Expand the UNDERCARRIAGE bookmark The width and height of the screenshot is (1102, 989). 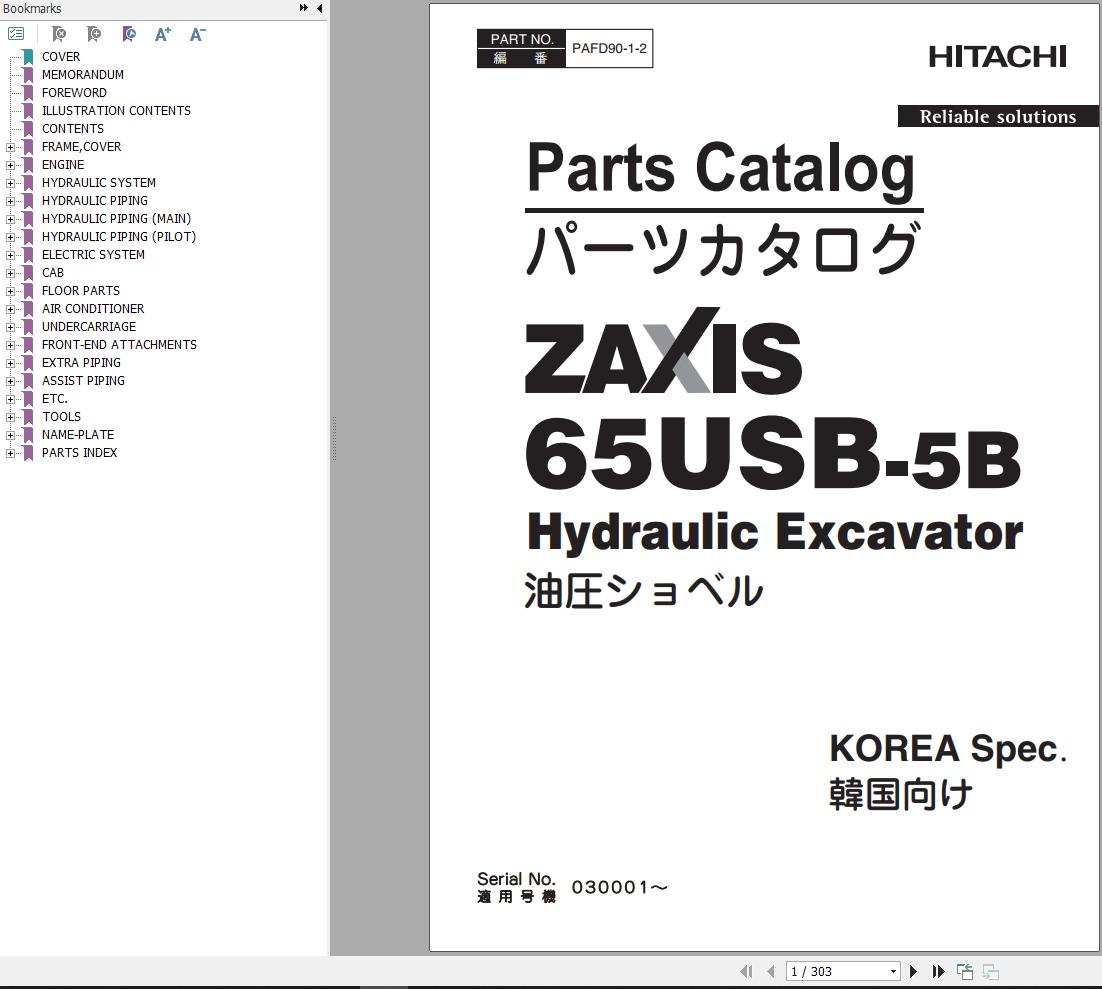click(x=10, y=327)
